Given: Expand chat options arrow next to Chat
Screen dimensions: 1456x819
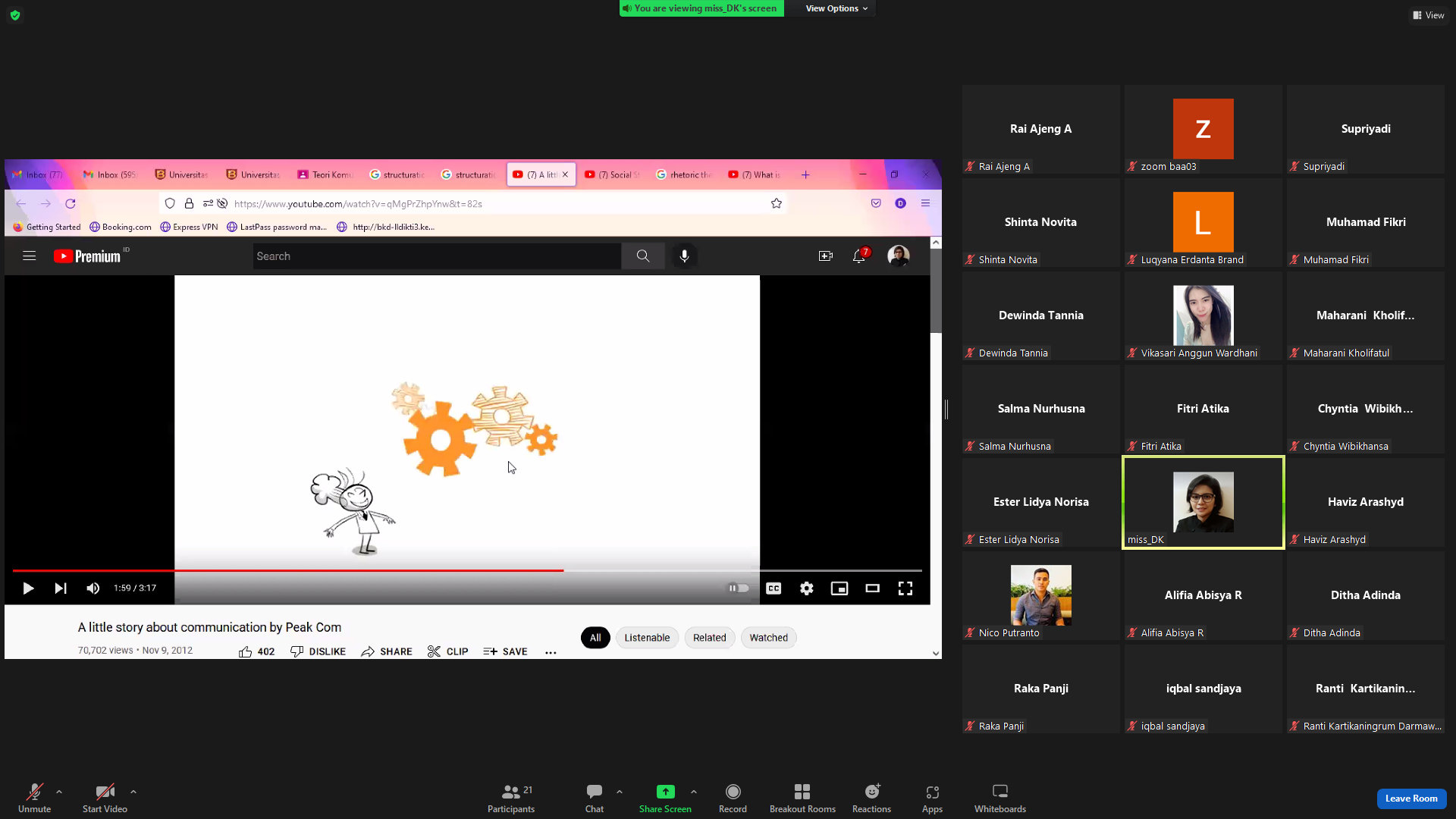Looking at the screenshot, I should pos(620,792).
